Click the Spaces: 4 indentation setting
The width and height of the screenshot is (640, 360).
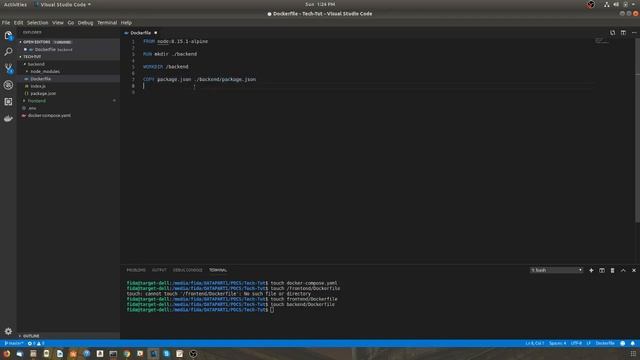point(558,343)
